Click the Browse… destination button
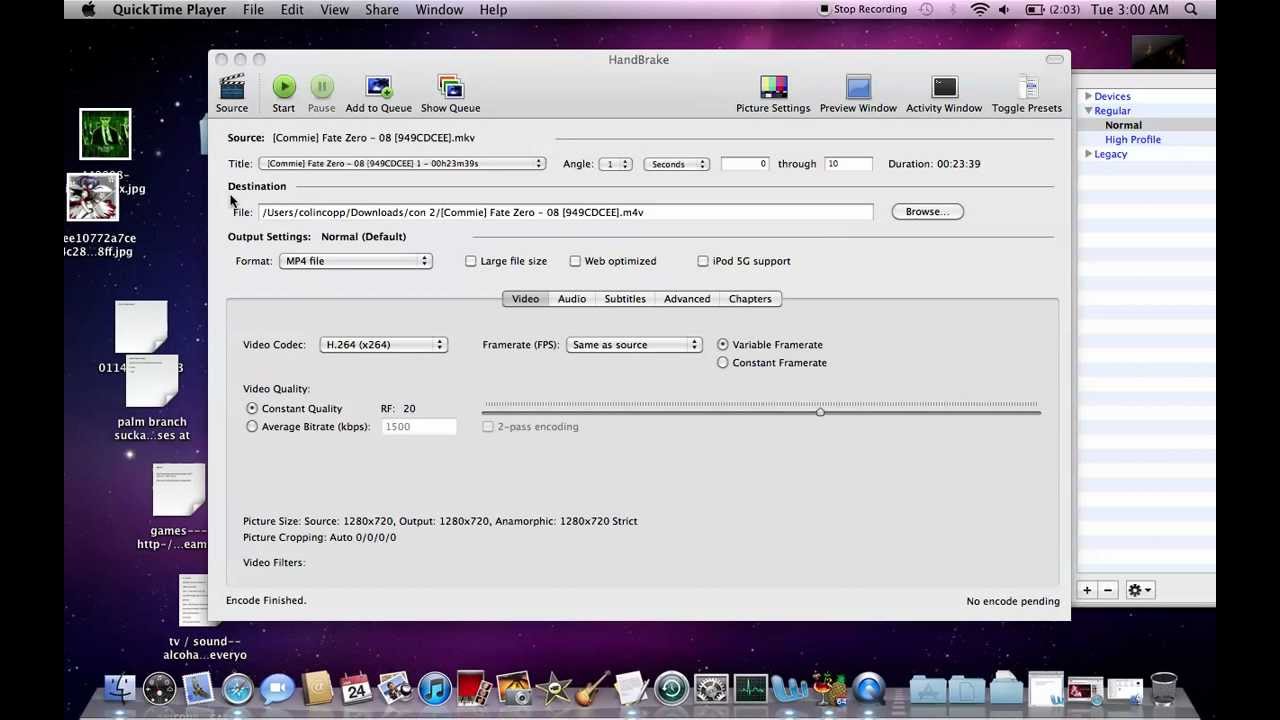 tap(927, 212)
